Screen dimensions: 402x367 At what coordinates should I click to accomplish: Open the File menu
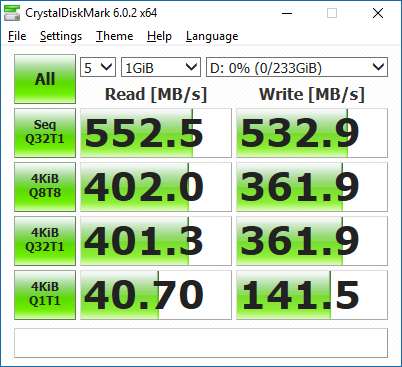(x=17, y=36)
